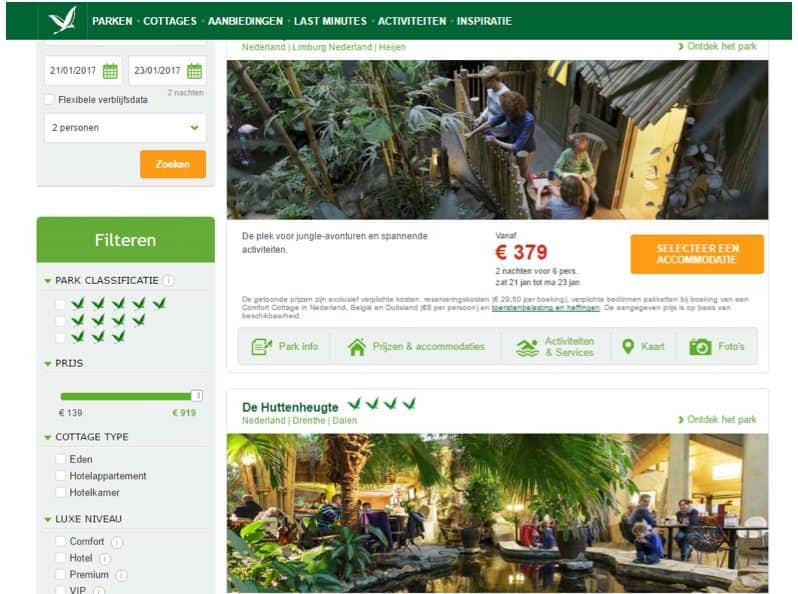Open the 2 personen dropdown

pyautogui.click(x=125, y=128)
